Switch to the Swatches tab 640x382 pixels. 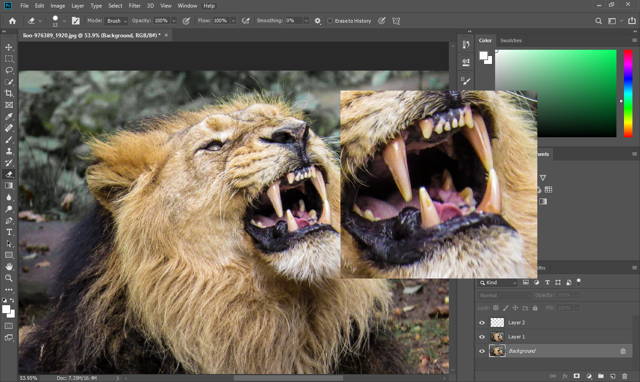(x=511, y=41)
